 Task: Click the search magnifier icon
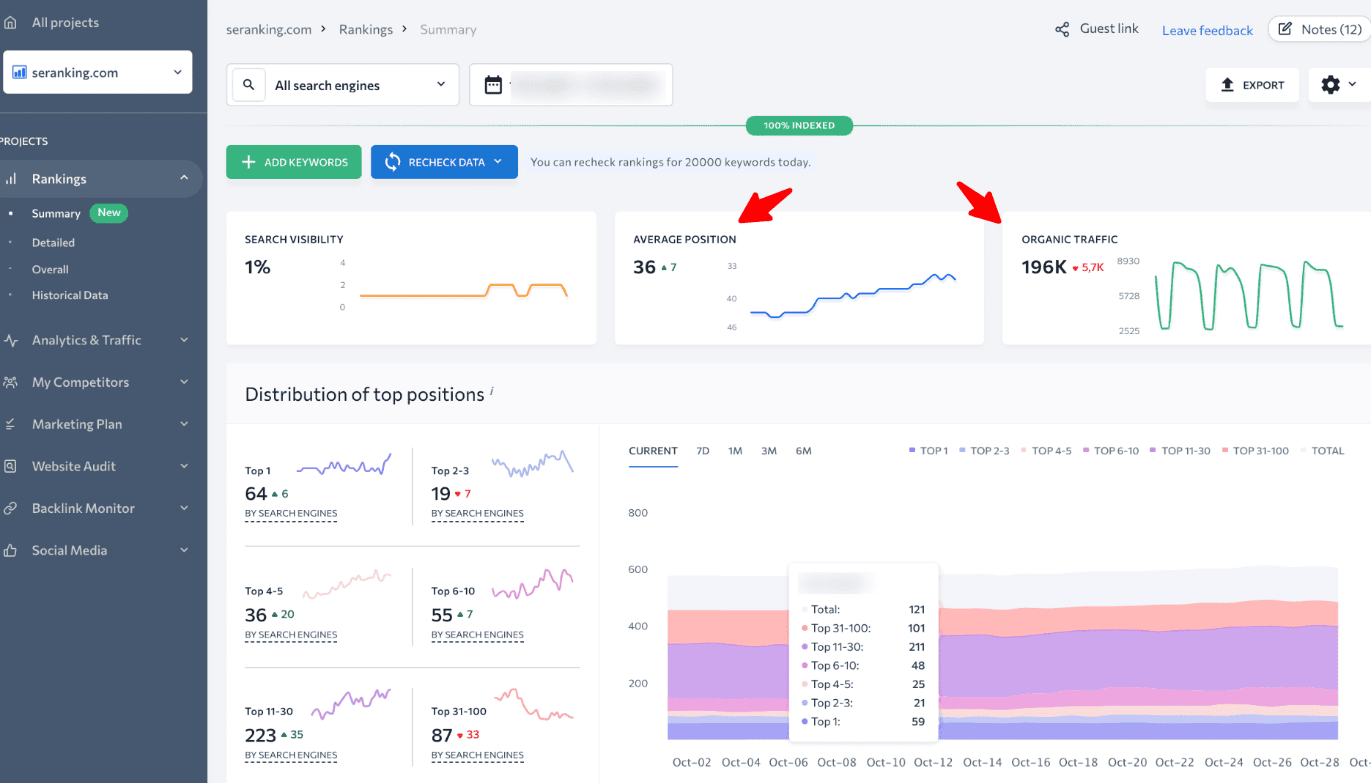click(249, 85)
